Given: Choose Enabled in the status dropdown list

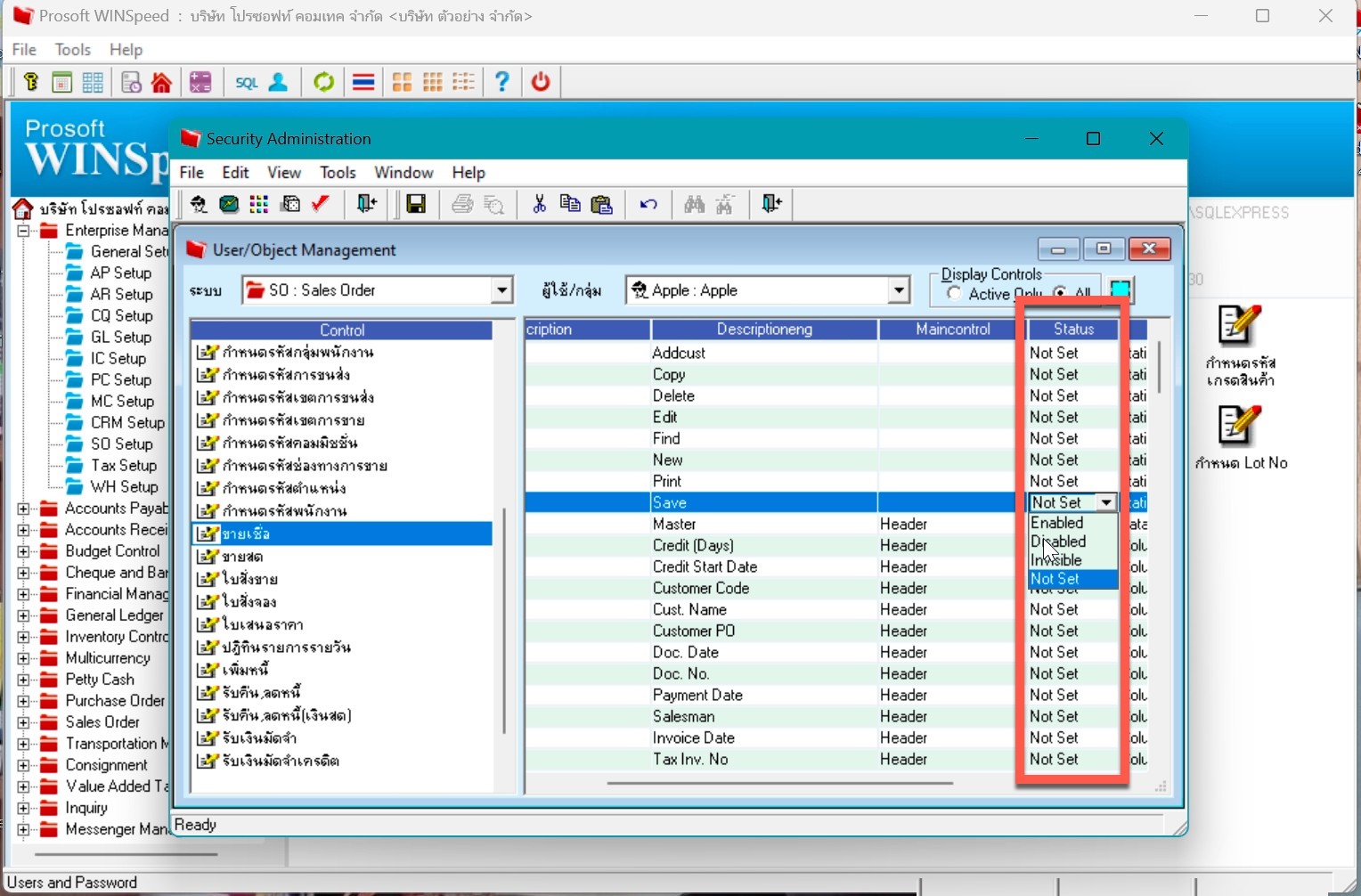Looking at the screenshot, I should [x=1072, y=524].
